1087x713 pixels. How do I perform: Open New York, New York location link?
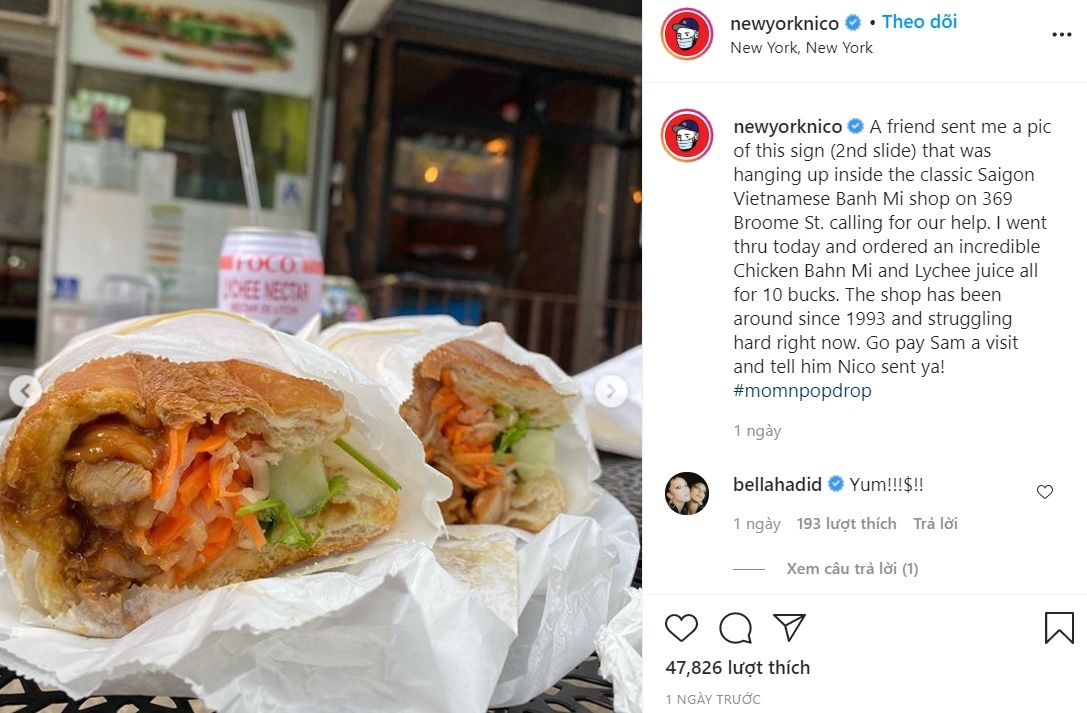(801, 48)
